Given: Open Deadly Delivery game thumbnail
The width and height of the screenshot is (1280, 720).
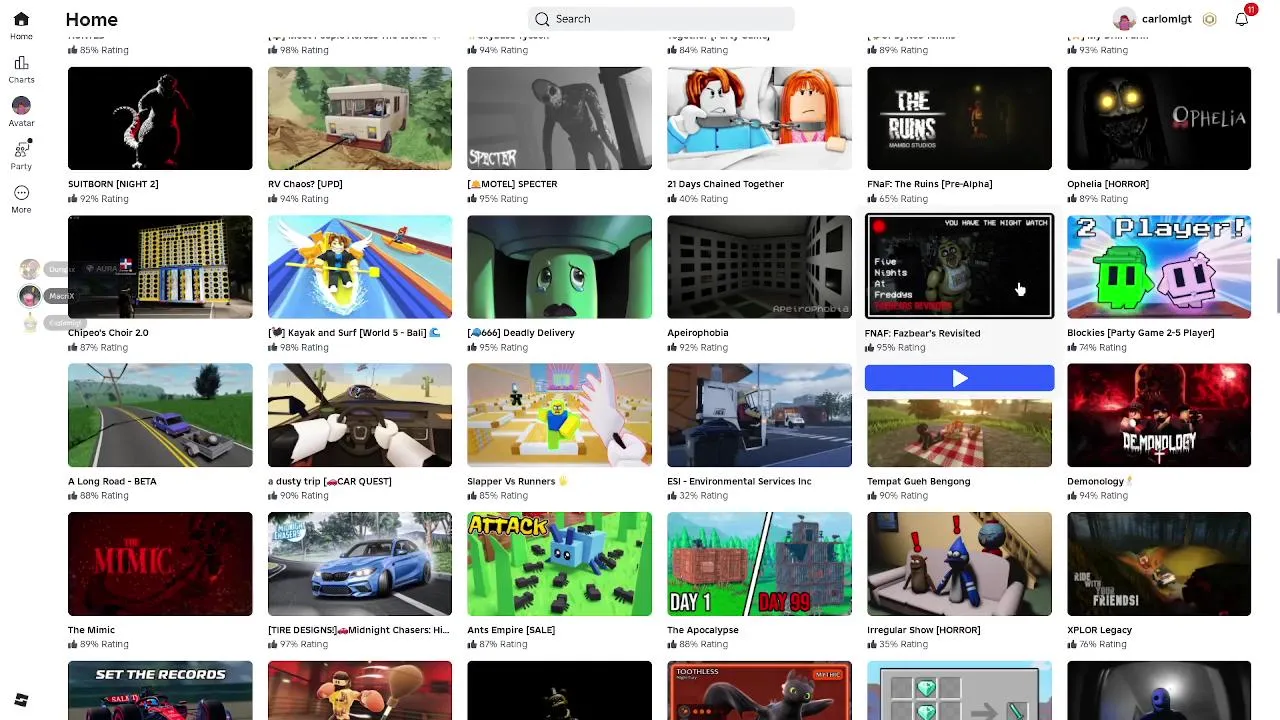Looking at the screenshot, I should (559, 267).
